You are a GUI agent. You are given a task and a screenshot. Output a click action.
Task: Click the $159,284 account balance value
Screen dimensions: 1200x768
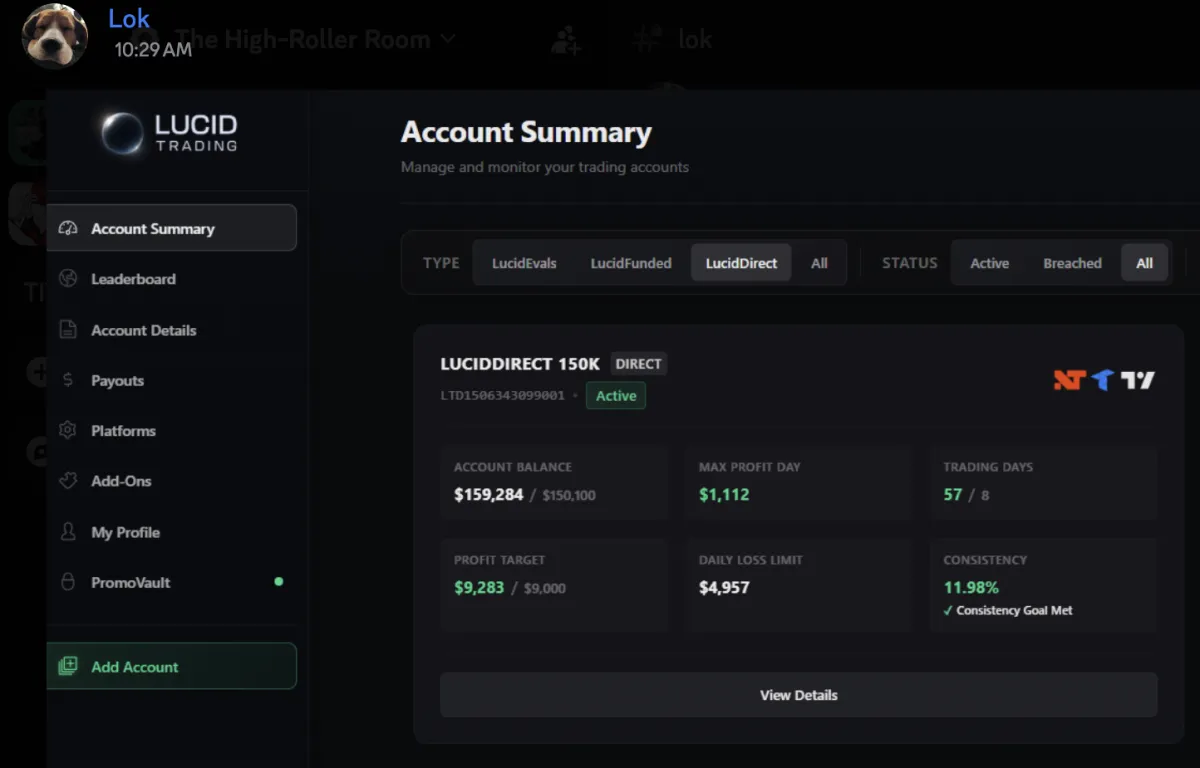(488, 494)
